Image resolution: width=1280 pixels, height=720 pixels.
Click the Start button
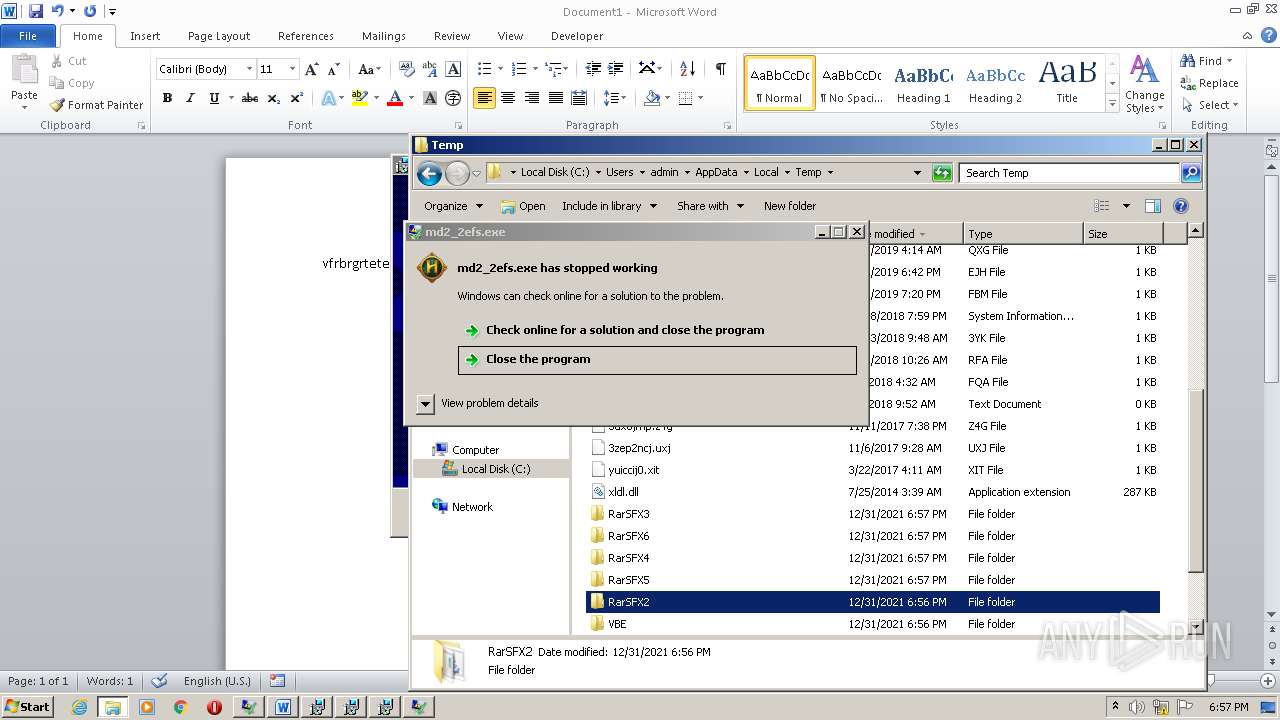[x=28, y=707]
